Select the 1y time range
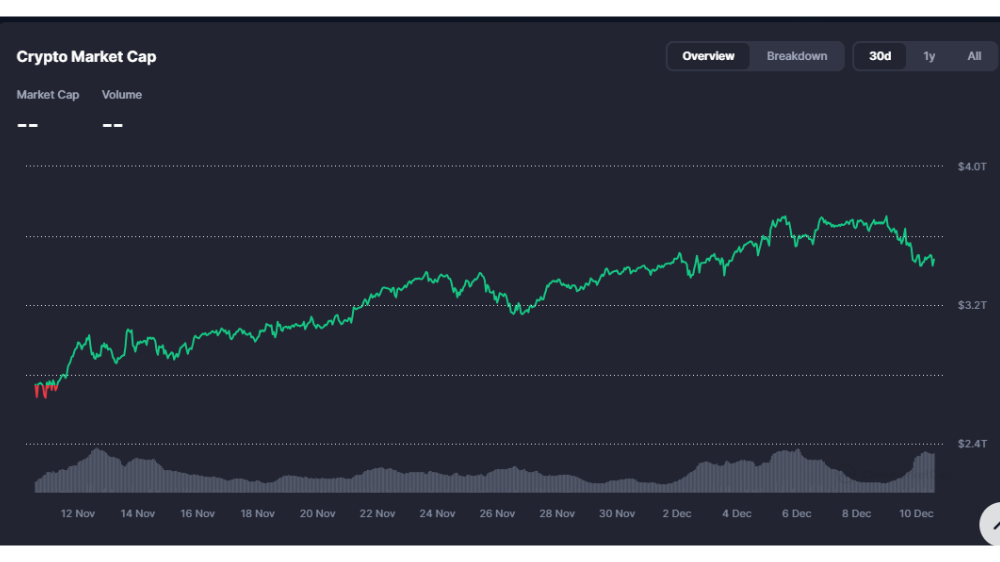 click(x=929, y=56)
